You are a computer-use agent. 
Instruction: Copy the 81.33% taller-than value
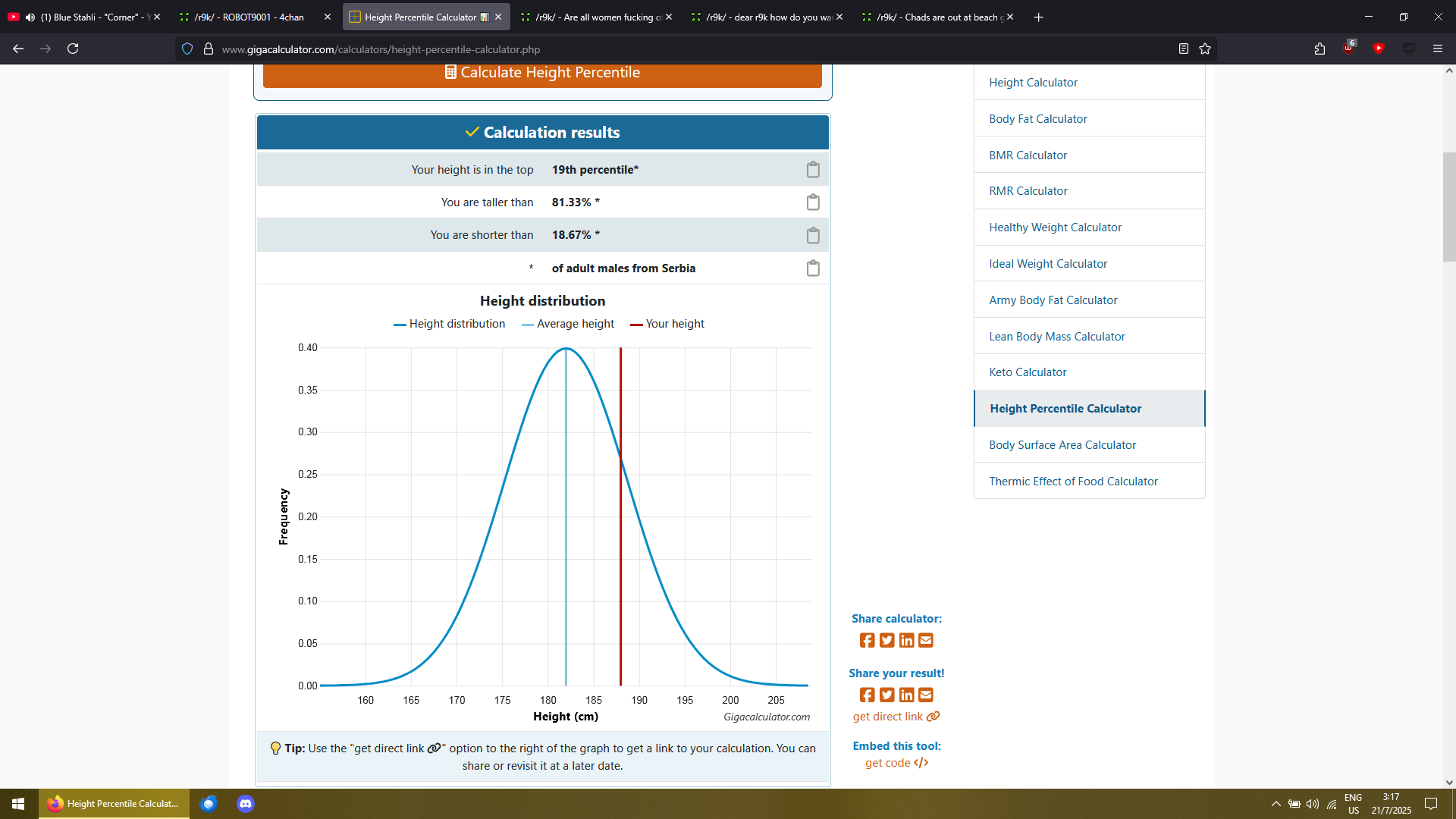[x=813, y=202]
